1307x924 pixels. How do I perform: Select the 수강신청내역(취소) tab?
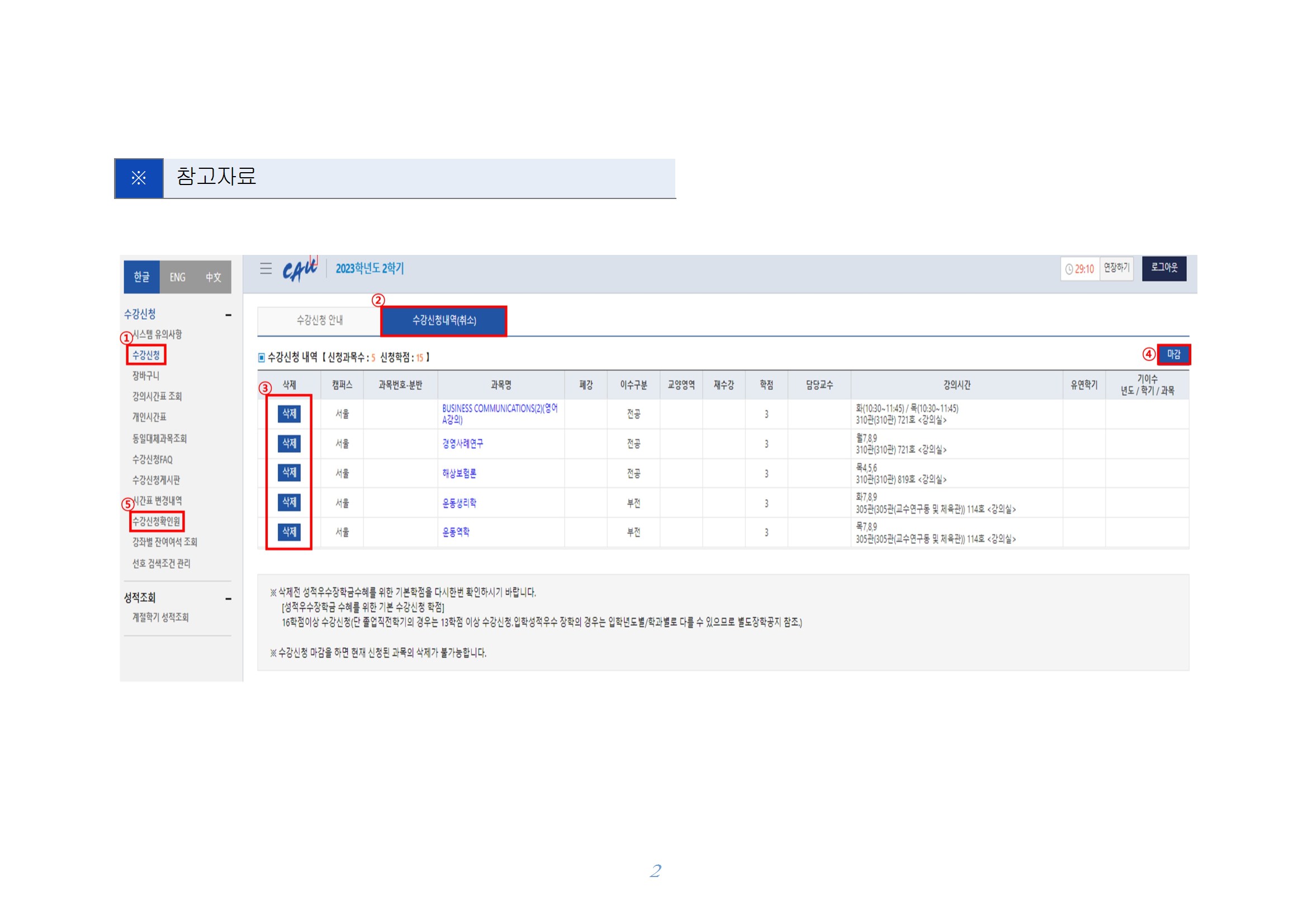click(x=444, y=320)
